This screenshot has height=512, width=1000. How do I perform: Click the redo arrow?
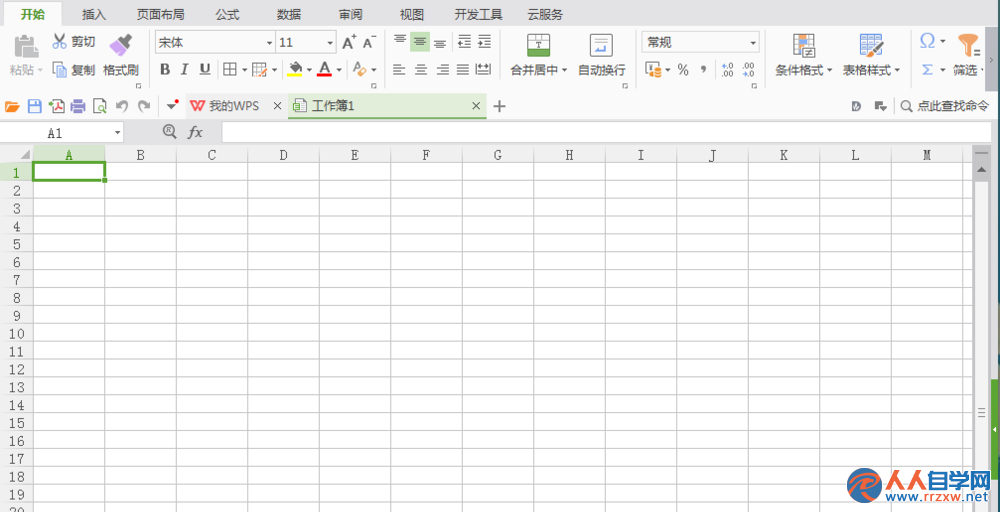tap(144, 106)
